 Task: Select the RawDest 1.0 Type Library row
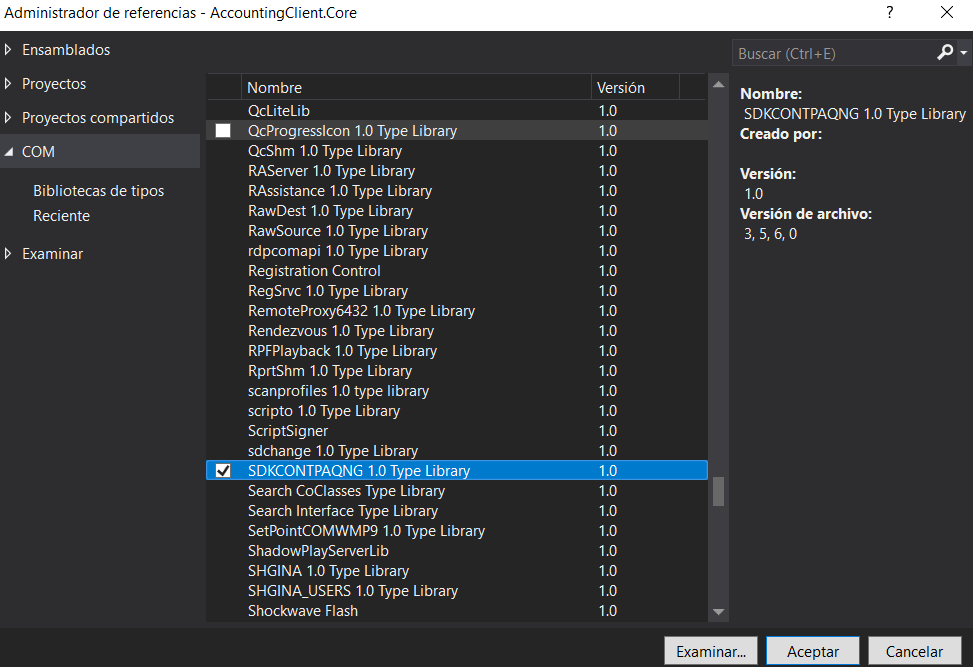(x=457, y=210)
